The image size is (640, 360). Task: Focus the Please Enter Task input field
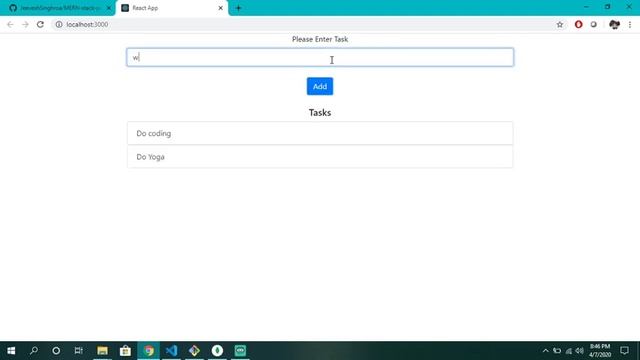coord(320,57)
